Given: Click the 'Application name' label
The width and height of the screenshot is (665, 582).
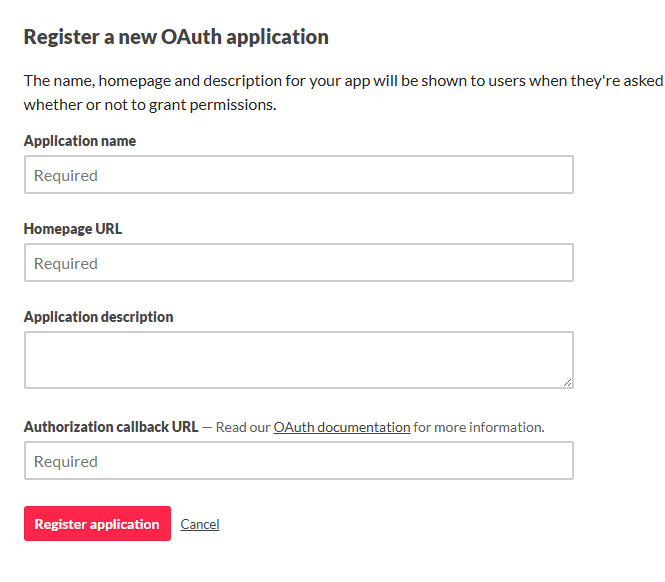Looking at the screenshot, I should [x=80, y=141].
